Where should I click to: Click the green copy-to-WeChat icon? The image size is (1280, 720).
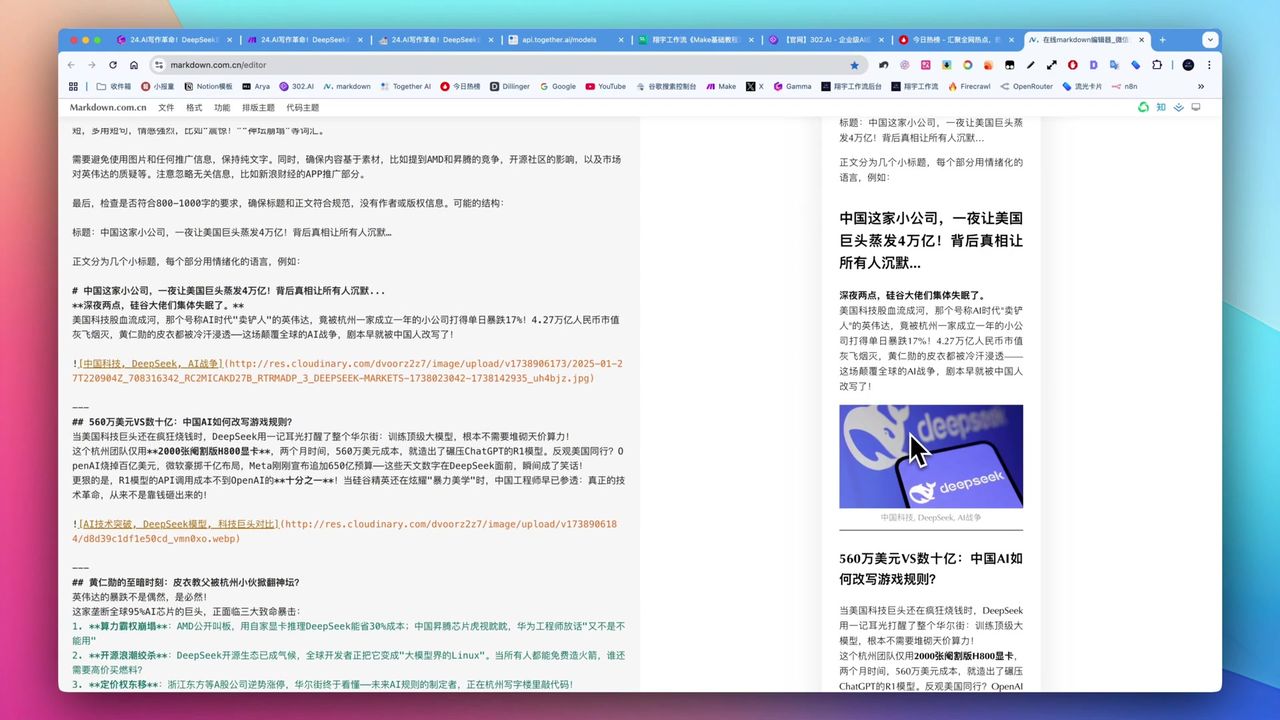click(1143, 107)
